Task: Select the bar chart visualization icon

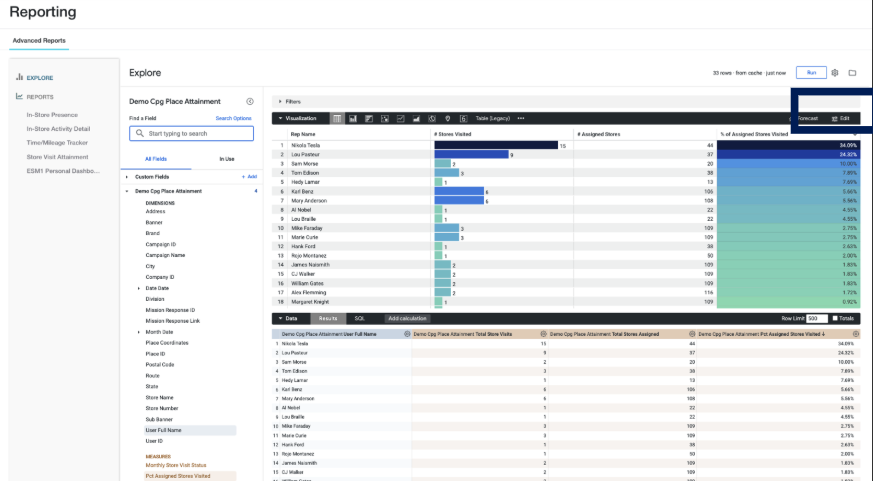Action: click(x=369, y=119)
